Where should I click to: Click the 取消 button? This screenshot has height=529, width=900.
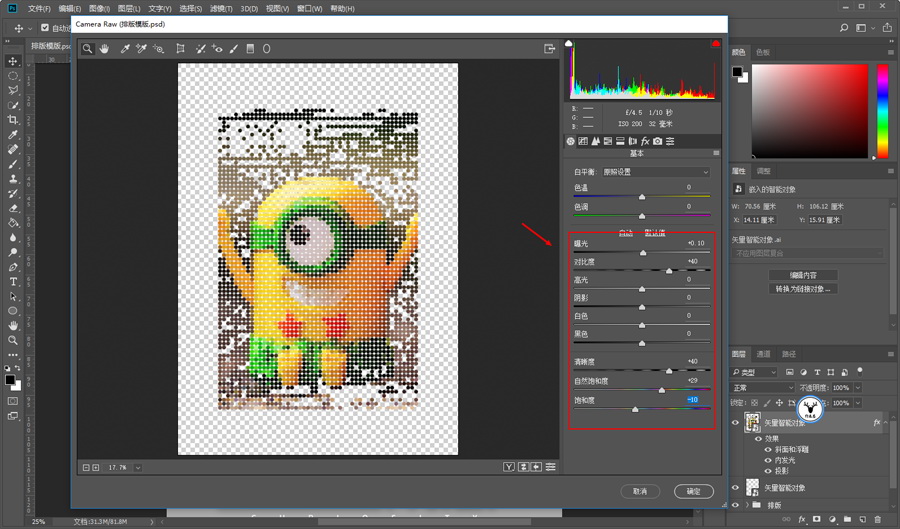tap(640, 491)
